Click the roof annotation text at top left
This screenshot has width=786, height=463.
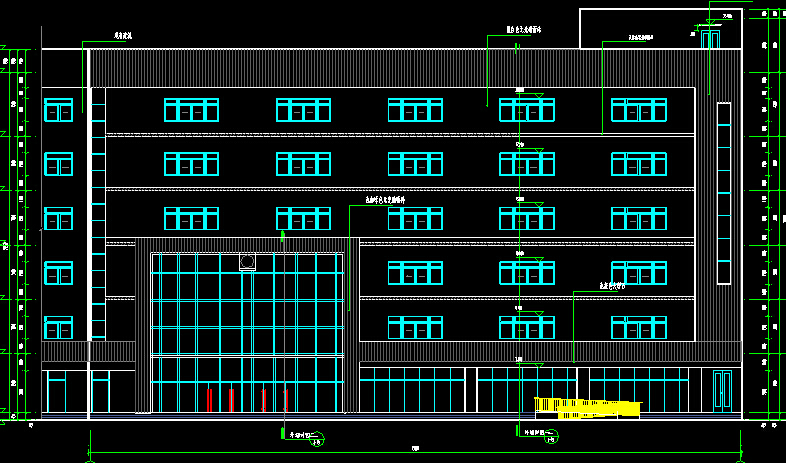(x=124, y=35)
